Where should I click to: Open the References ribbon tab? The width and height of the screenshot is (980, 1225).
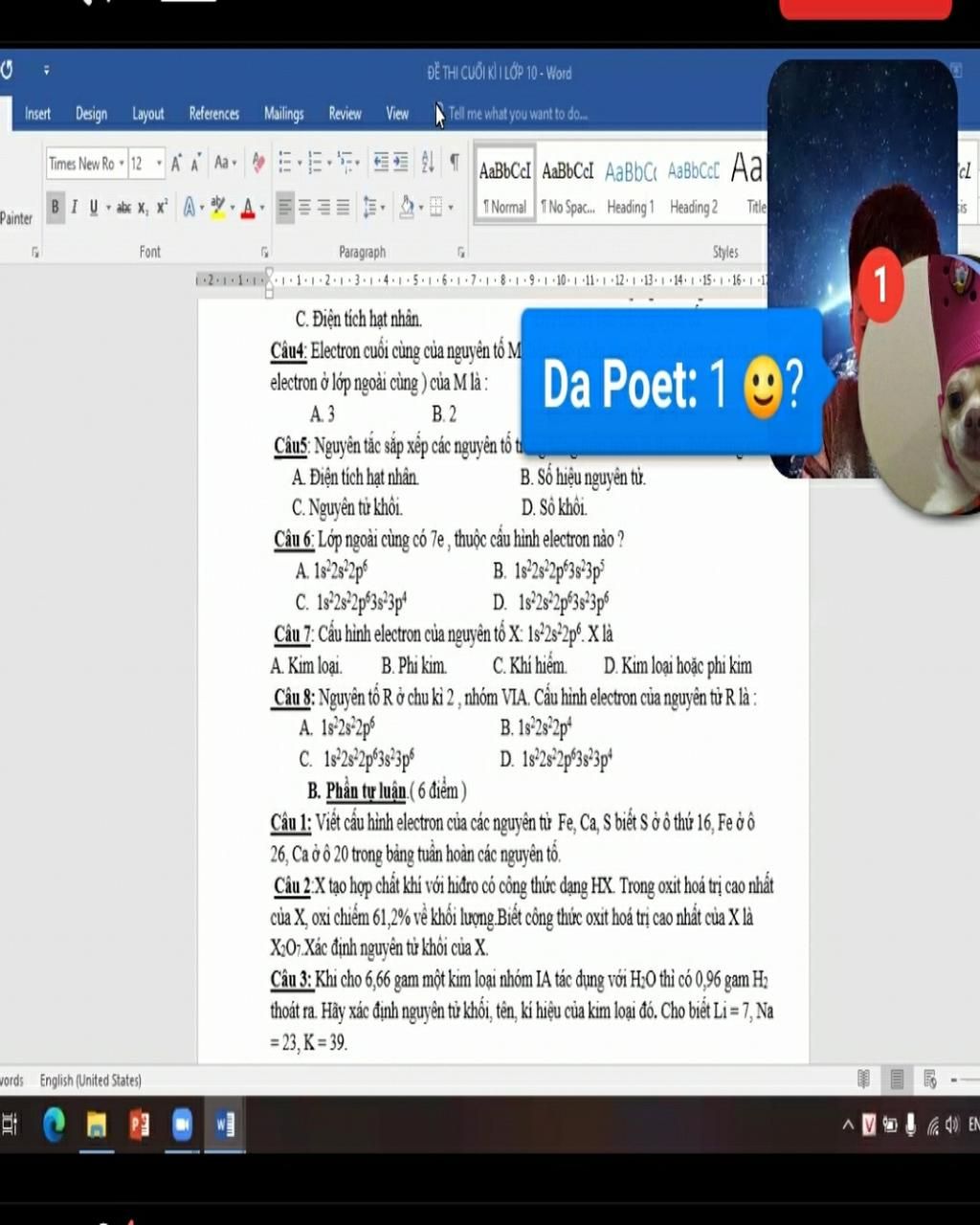214,114
